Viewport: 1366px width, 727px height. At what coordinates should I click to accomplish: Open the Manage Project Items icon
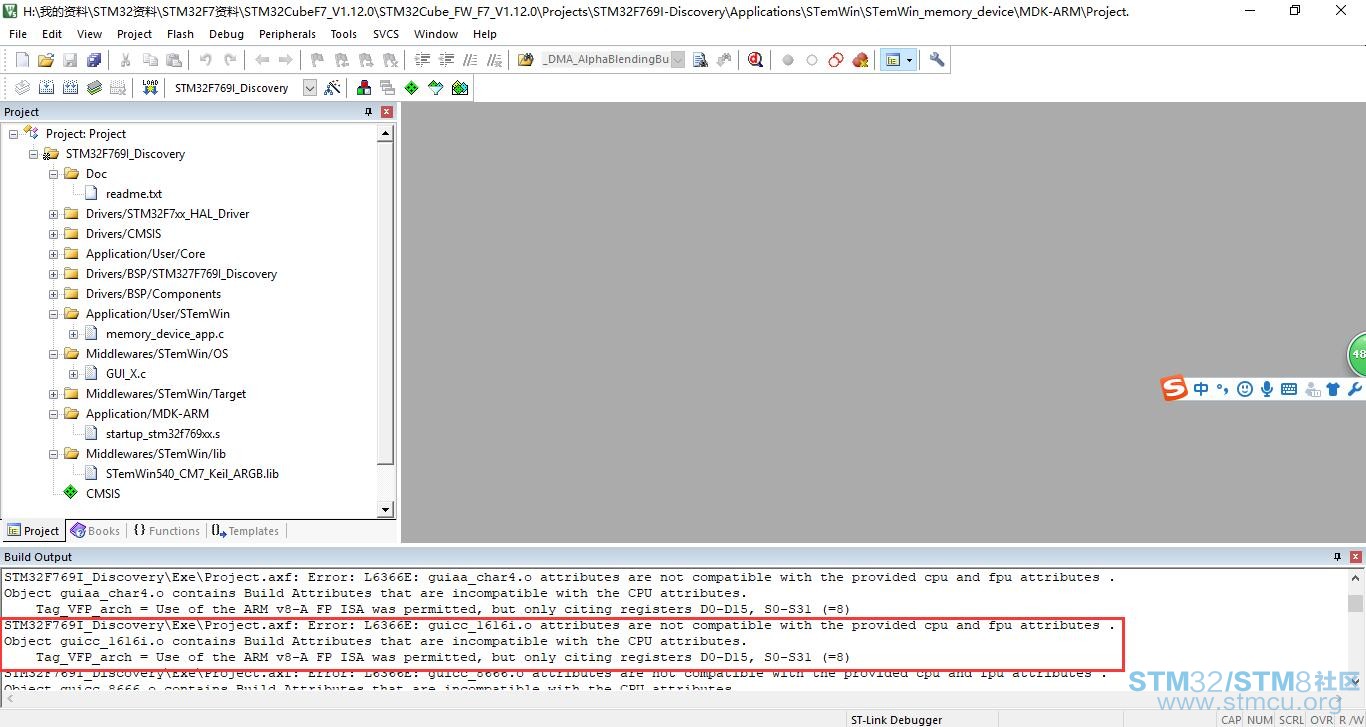click(x=364, y=88)
